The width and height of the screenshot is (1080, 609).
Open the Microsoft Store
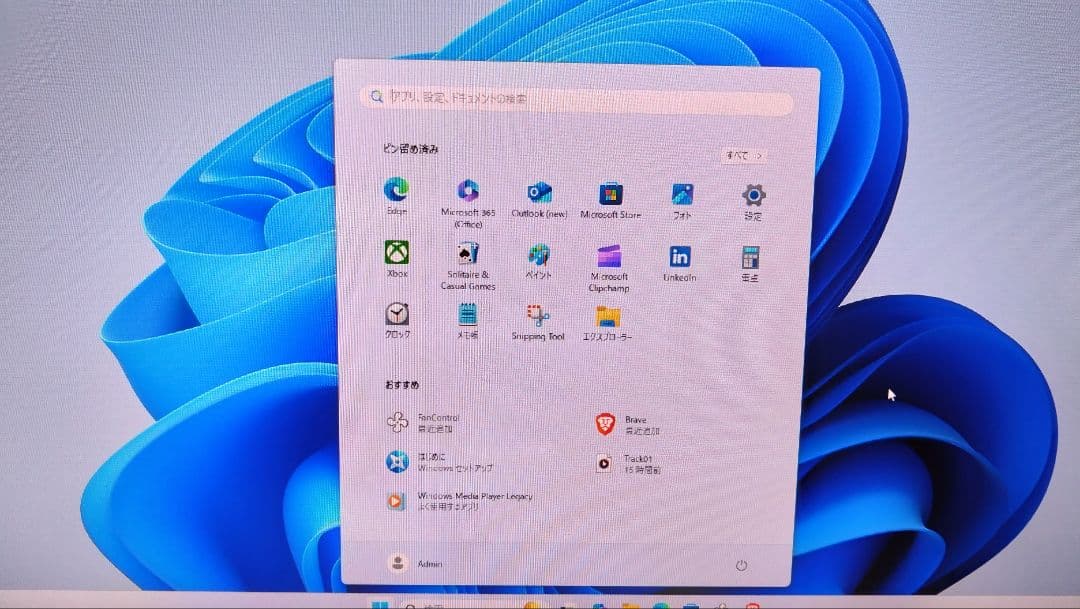(x=610, y=195)
